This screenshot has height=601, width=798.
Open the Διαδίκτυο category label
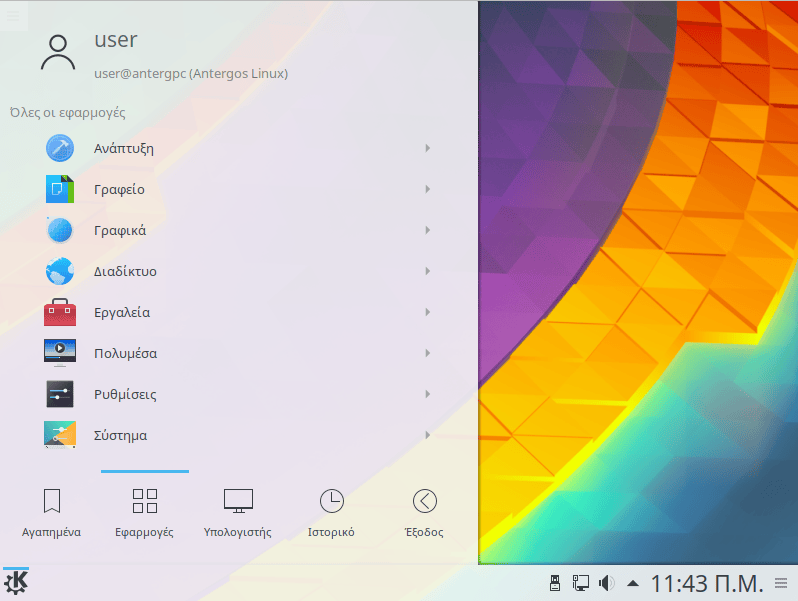click(x=125, y=271)
